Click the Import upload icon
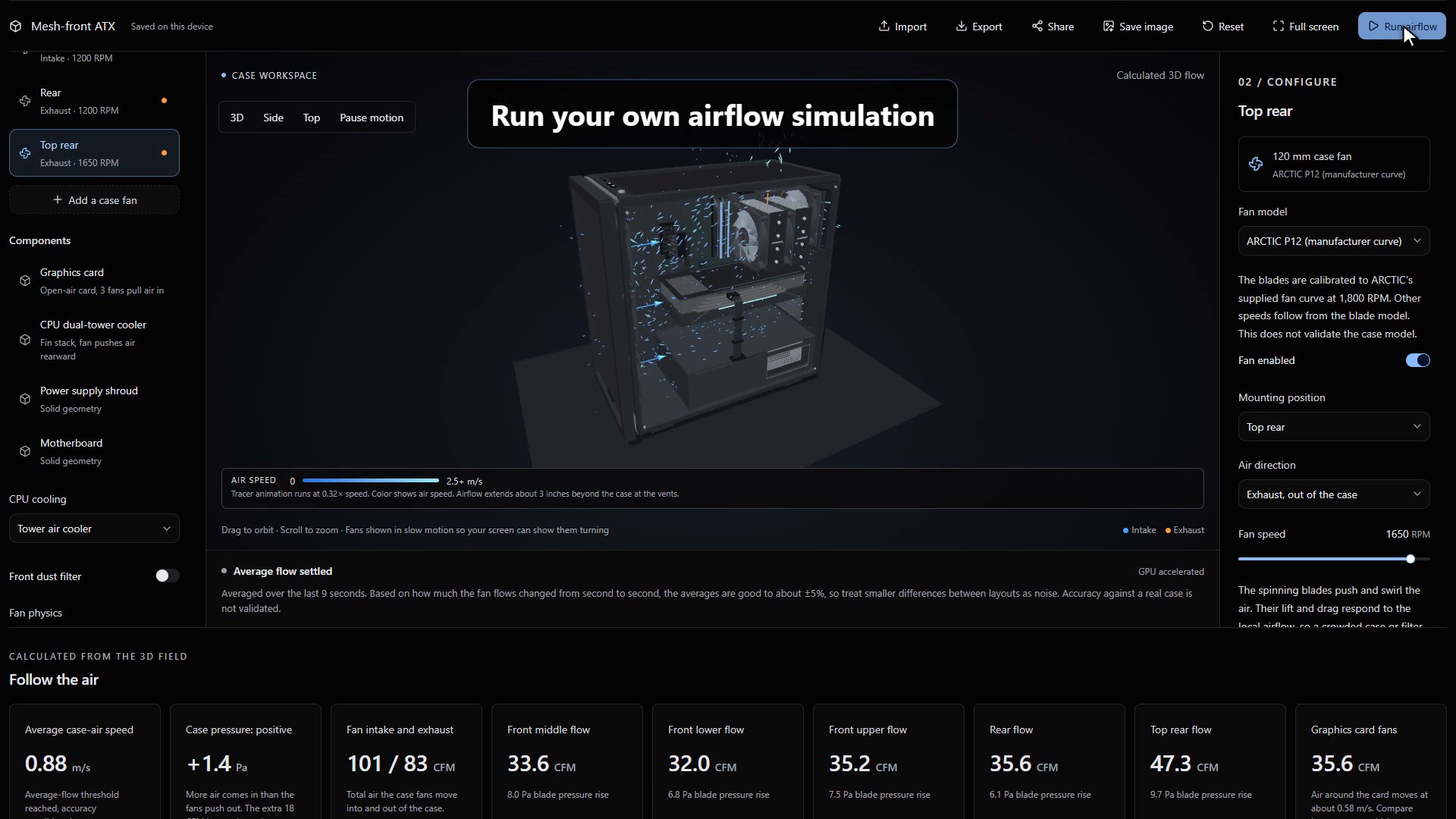Viewport: 1456px width, 819px height. pos(884,26)
